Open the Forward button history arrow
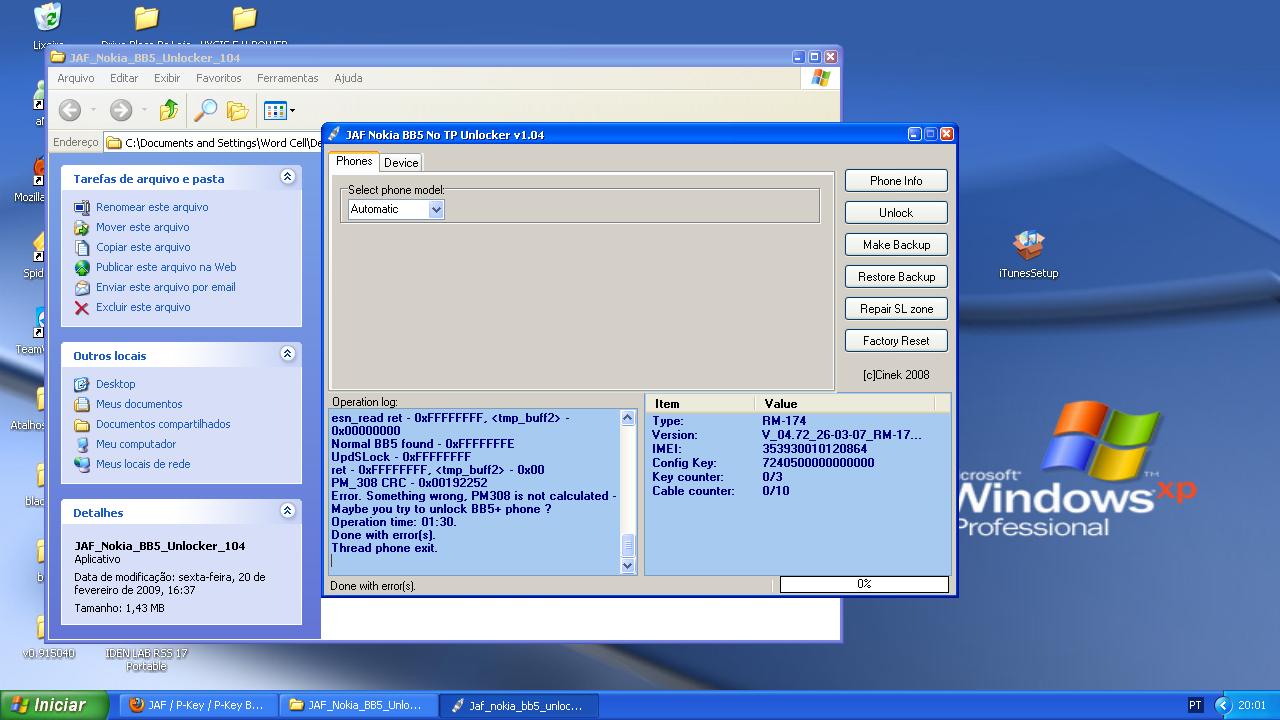Screen dimensions: 1280x720 point(144,110)
